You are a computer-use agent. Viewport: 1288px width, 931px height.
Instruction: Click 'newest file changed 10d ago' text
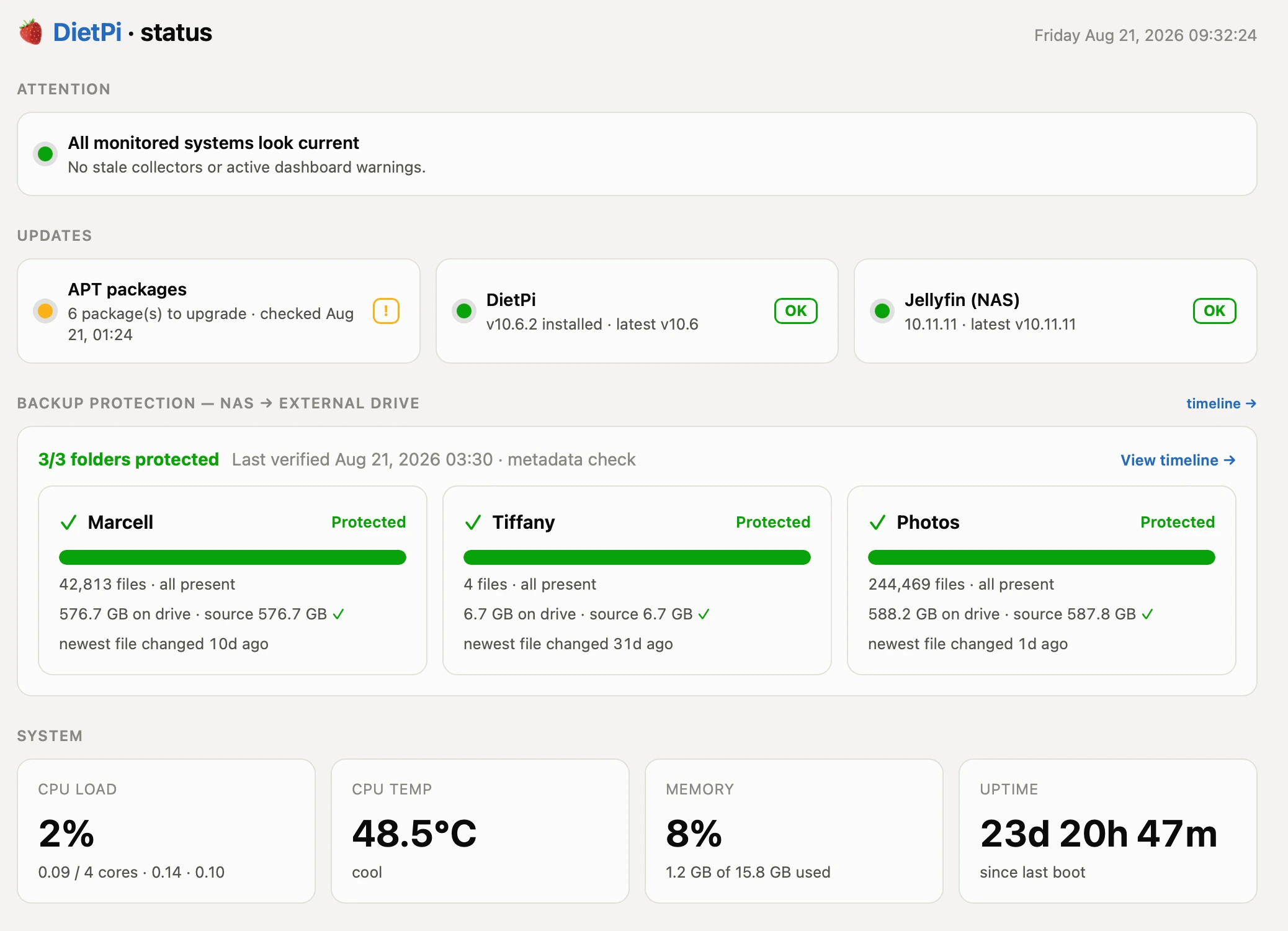point(164,644)
